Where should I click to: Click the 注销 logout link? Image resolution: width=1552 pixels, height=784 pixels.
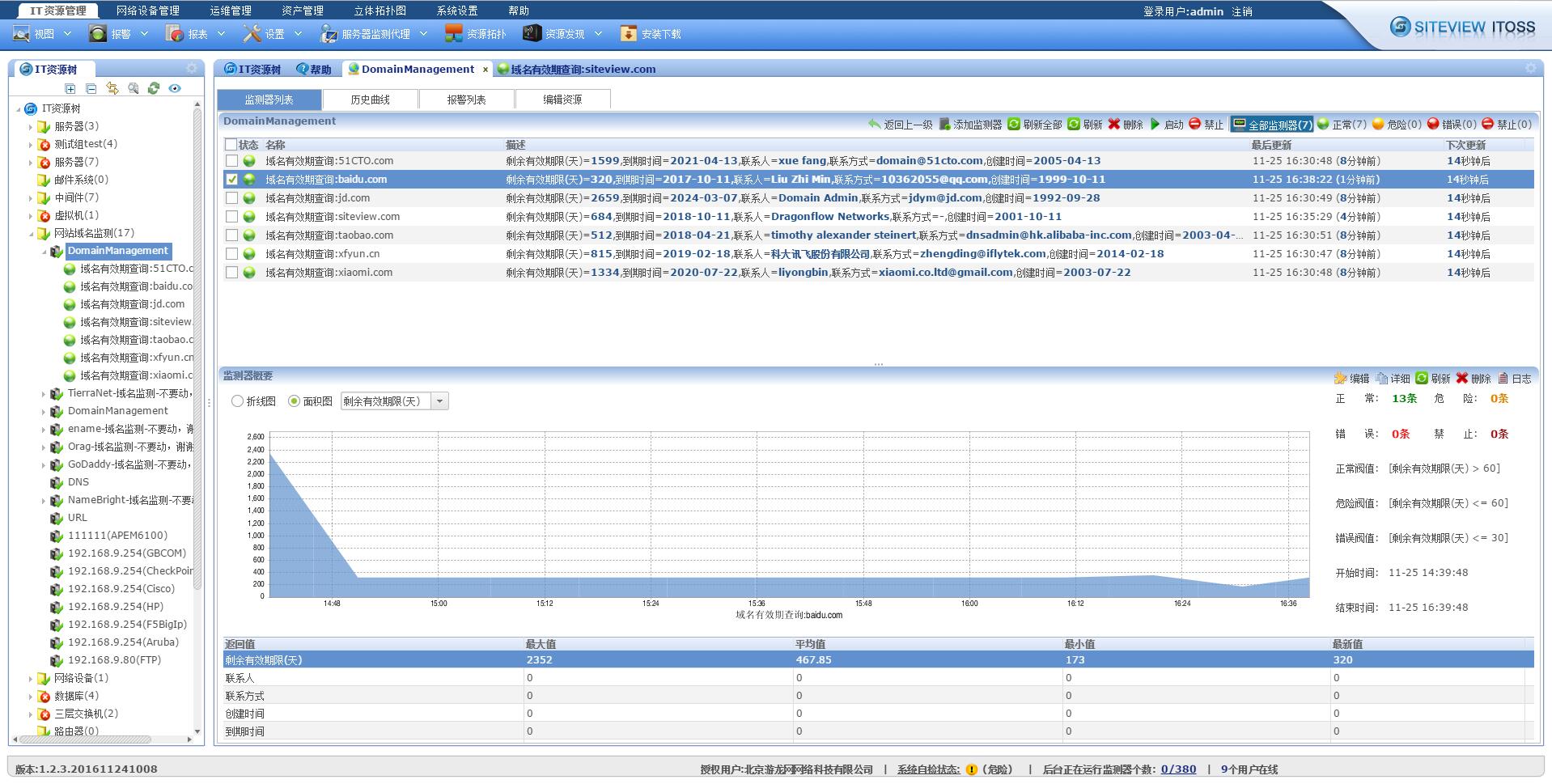(1242, 11)
